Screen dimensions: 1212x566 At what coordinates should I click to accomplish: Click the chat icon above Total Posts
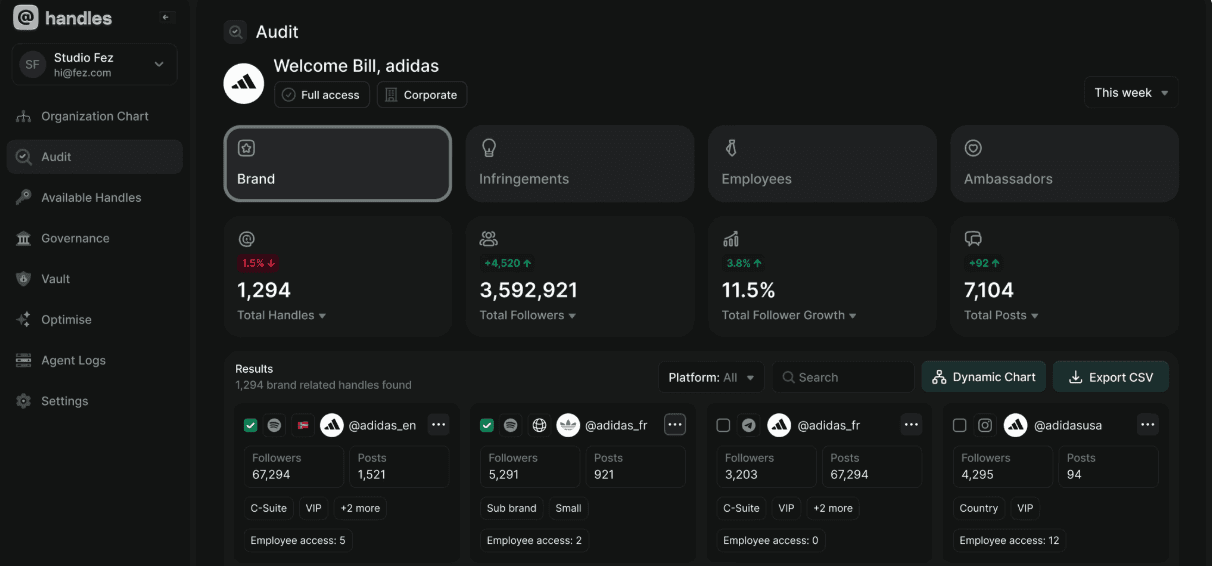tap(973, 239)
